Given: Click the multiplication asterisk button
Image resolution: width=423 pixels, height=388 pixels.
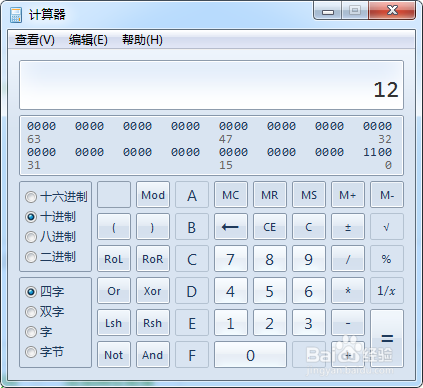Looking at the screenshot, I should [x=348, y=291].
